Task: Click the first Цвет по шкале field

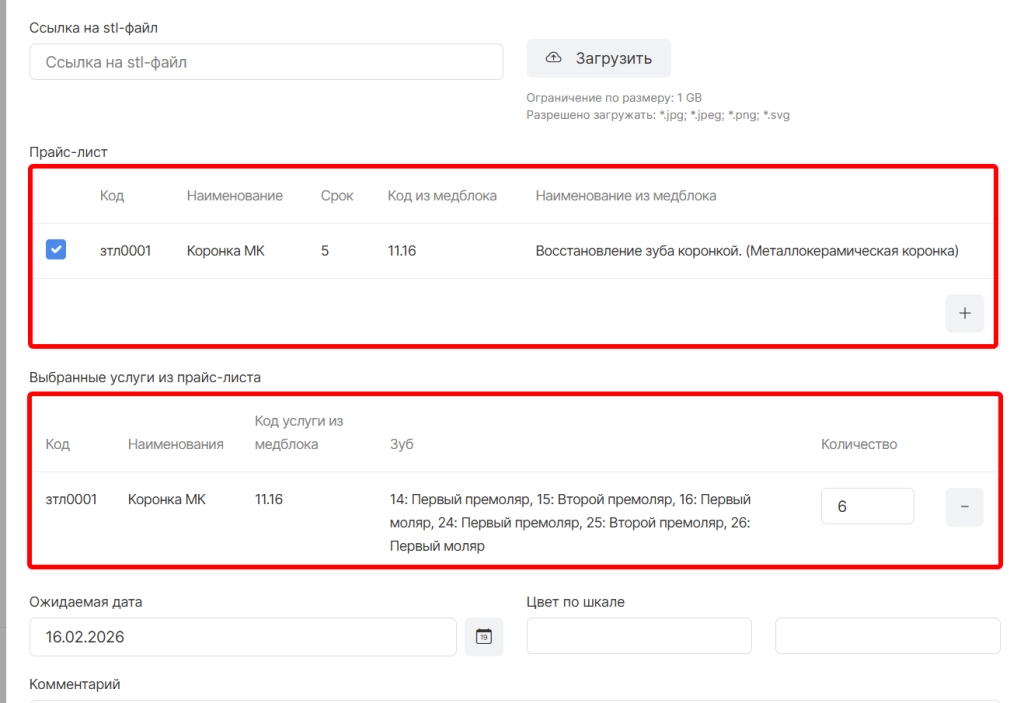Action: [x=638, y=636]
